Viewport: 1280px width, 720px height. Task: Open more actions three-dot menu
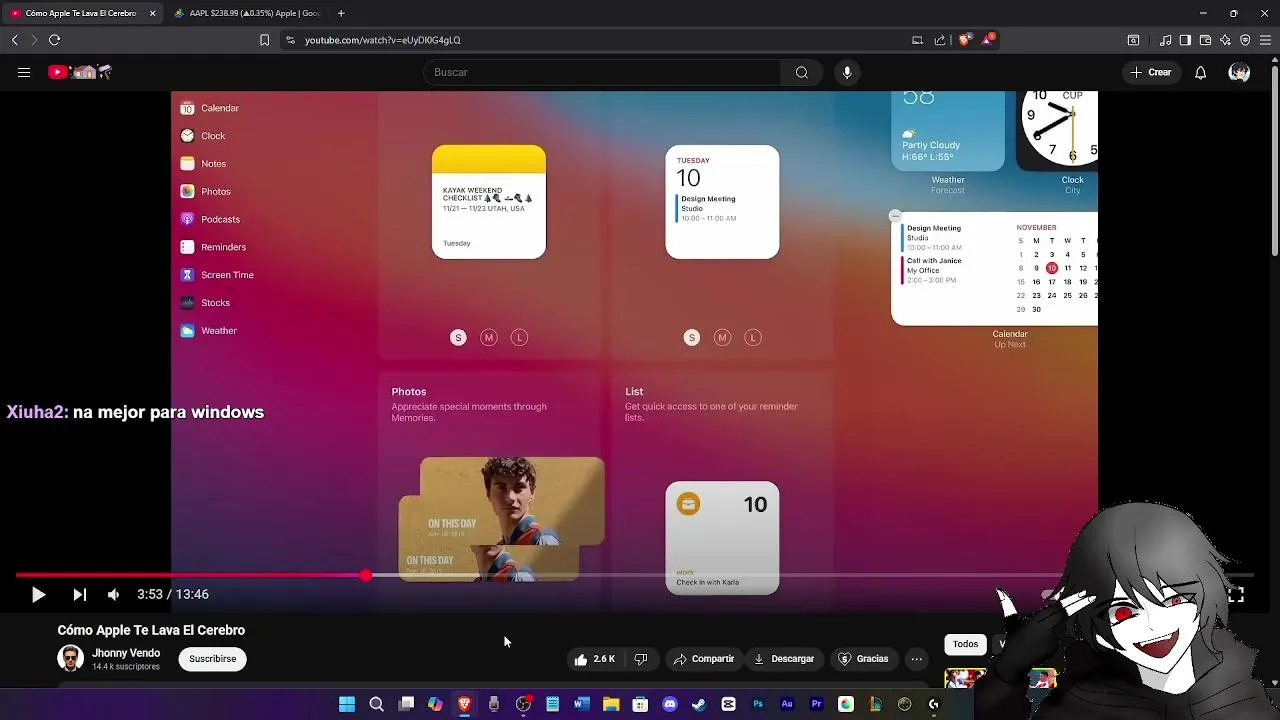tap(917, 659)
